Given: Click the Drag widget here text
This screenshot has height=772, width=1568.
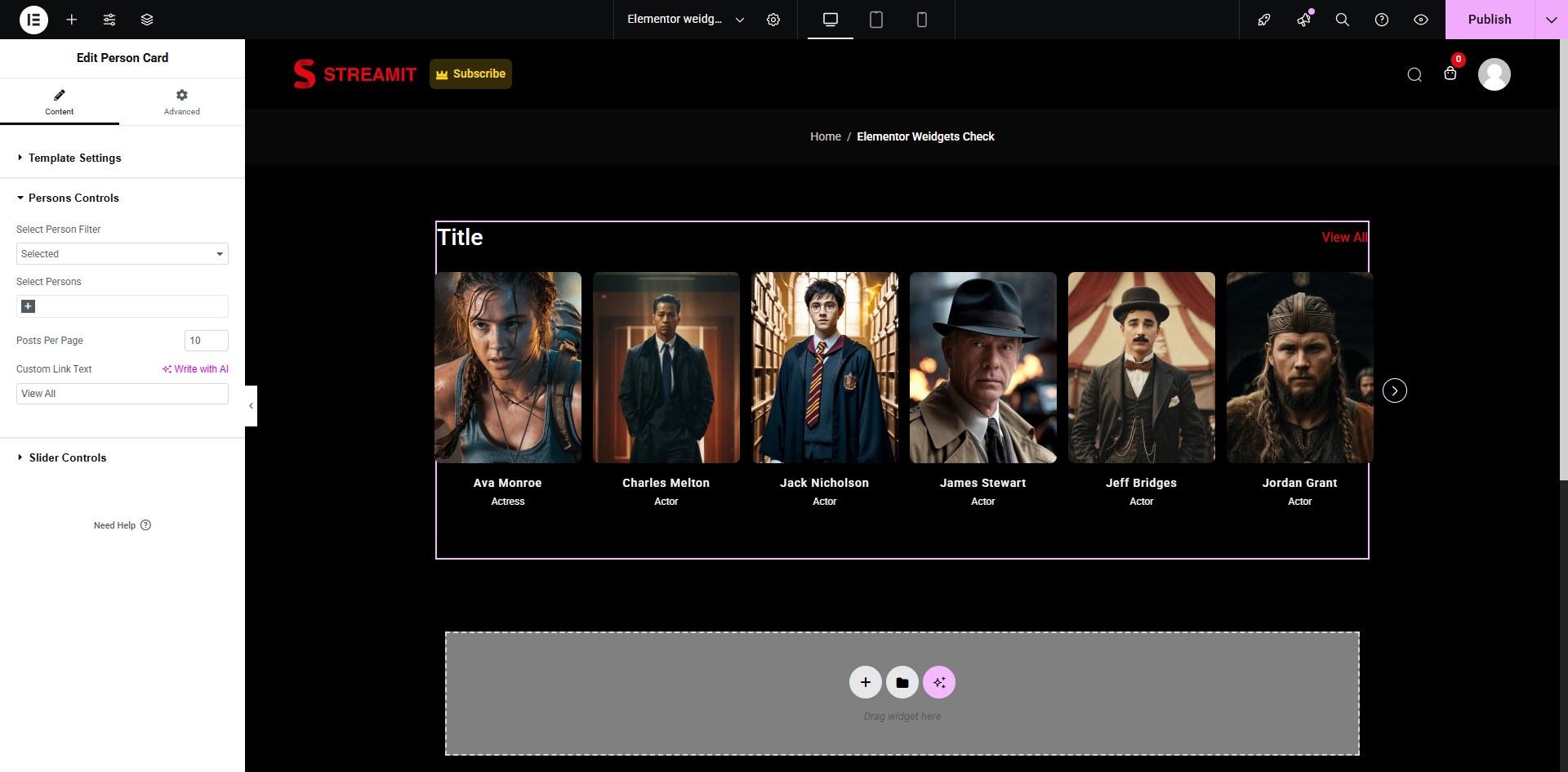Looking at the screenshot, I should [902, 716].
